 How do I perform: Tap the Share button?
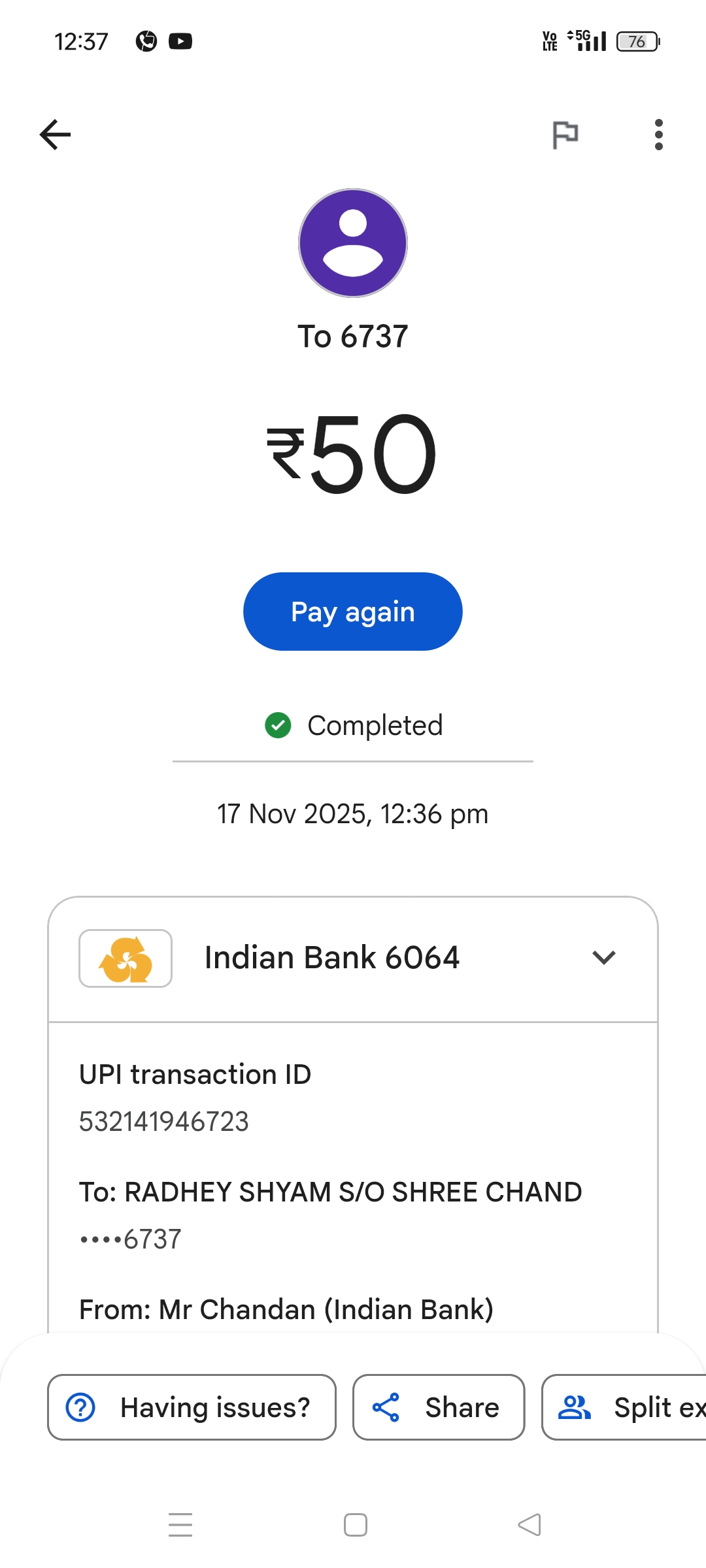[439, 1407]
